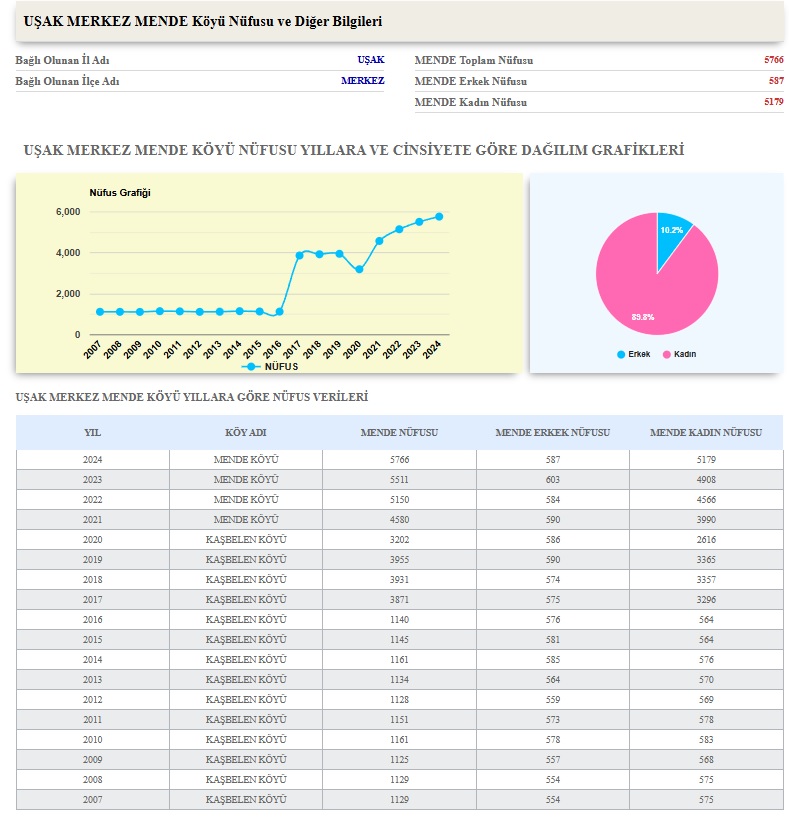Open the MERKEZ district link
This screenshot has height=818, width=789.
coord(362,81)
